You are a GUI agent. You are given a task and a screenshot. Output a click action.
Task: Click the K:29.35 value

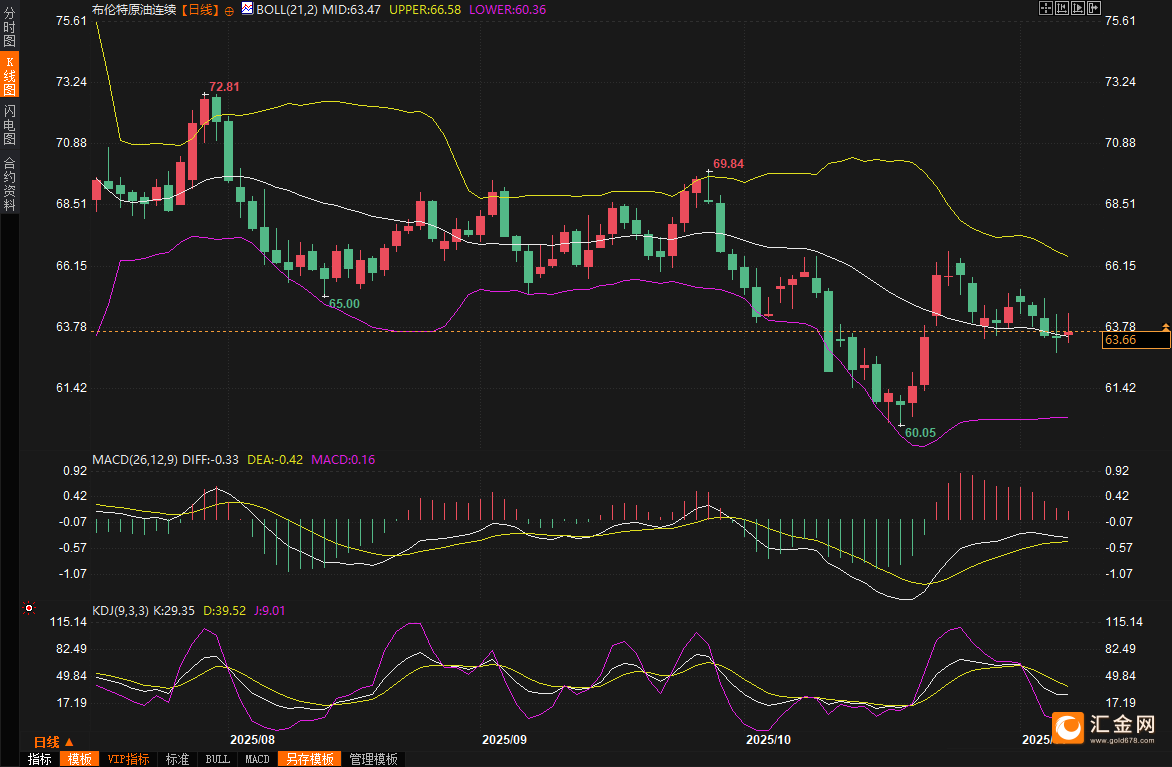[x=173, y=611]
